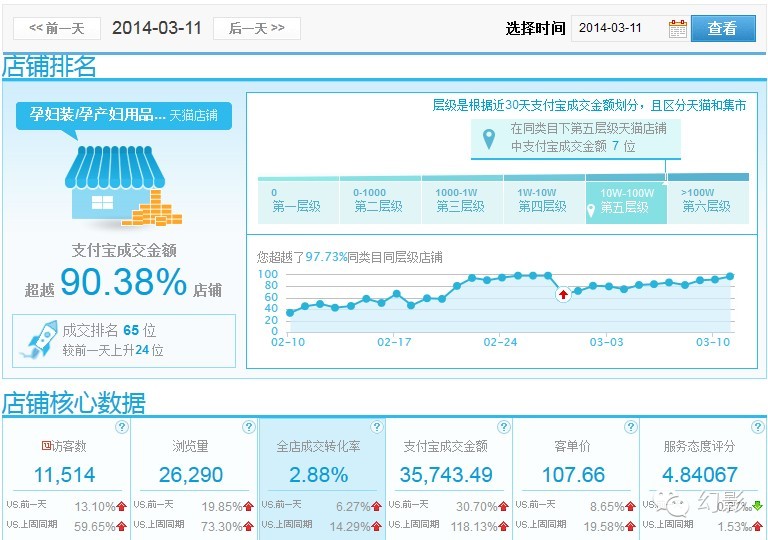Viewport: 768px width, 540px height.
Task: Click the 查看 button
Action: tap(723, 28)
